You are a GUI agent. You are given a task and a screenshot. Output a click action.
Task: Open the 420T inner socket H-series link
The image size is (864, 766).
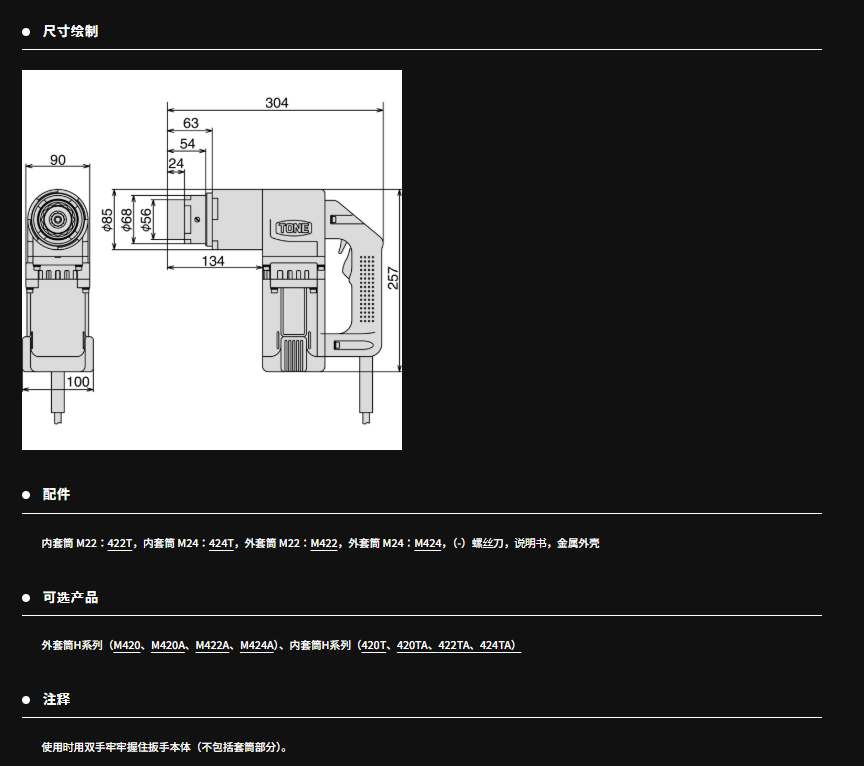pos(374,646)
